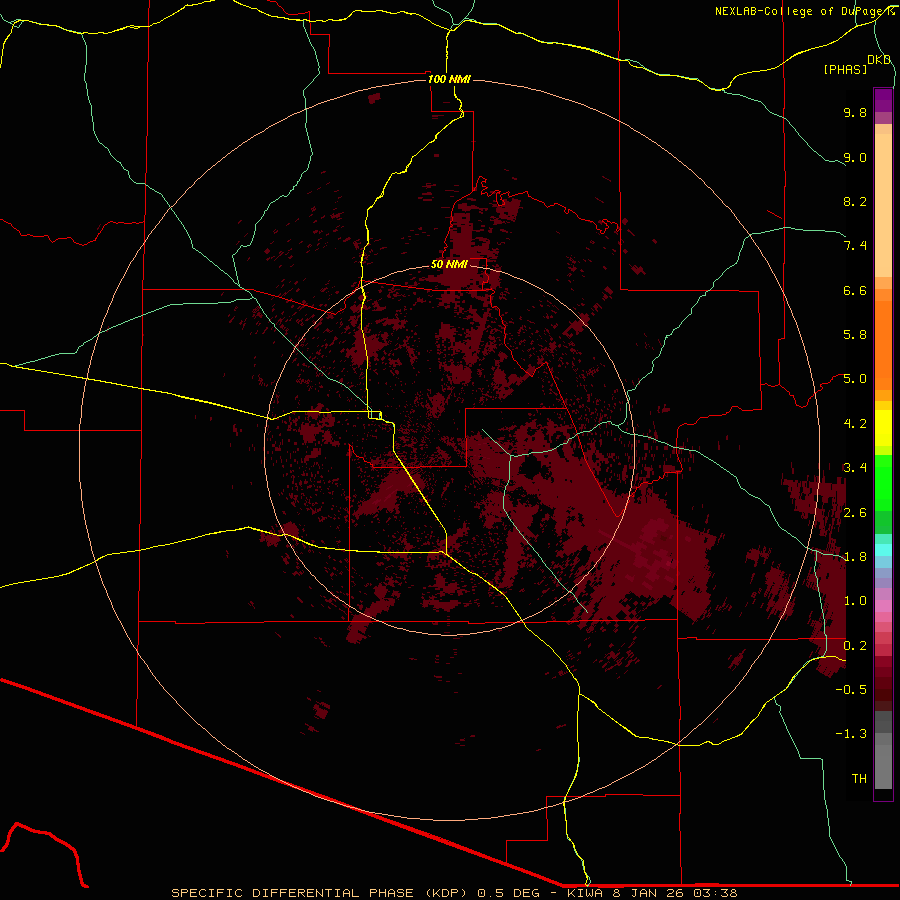900x900 pixels.
Task: Click the 6.6 scale value
Action: click(855, 290)
